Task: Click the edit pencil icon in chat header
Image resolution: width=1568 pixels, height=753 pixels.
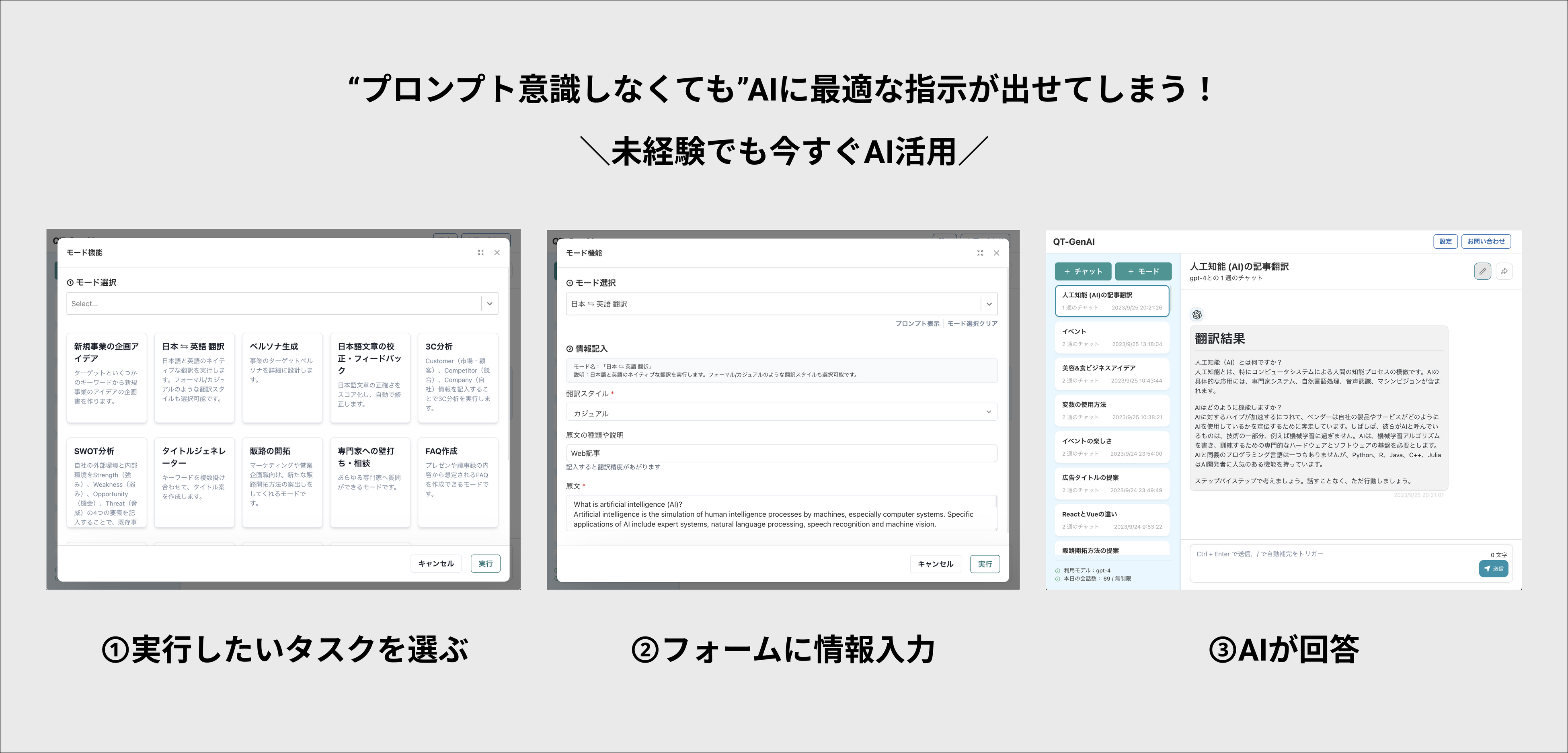Action: [1482, 271]
